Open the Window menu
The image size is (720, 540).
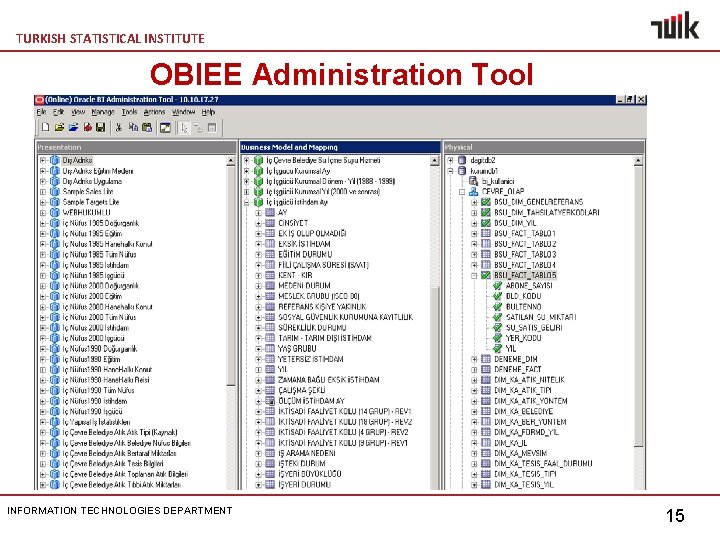point(184,112)
